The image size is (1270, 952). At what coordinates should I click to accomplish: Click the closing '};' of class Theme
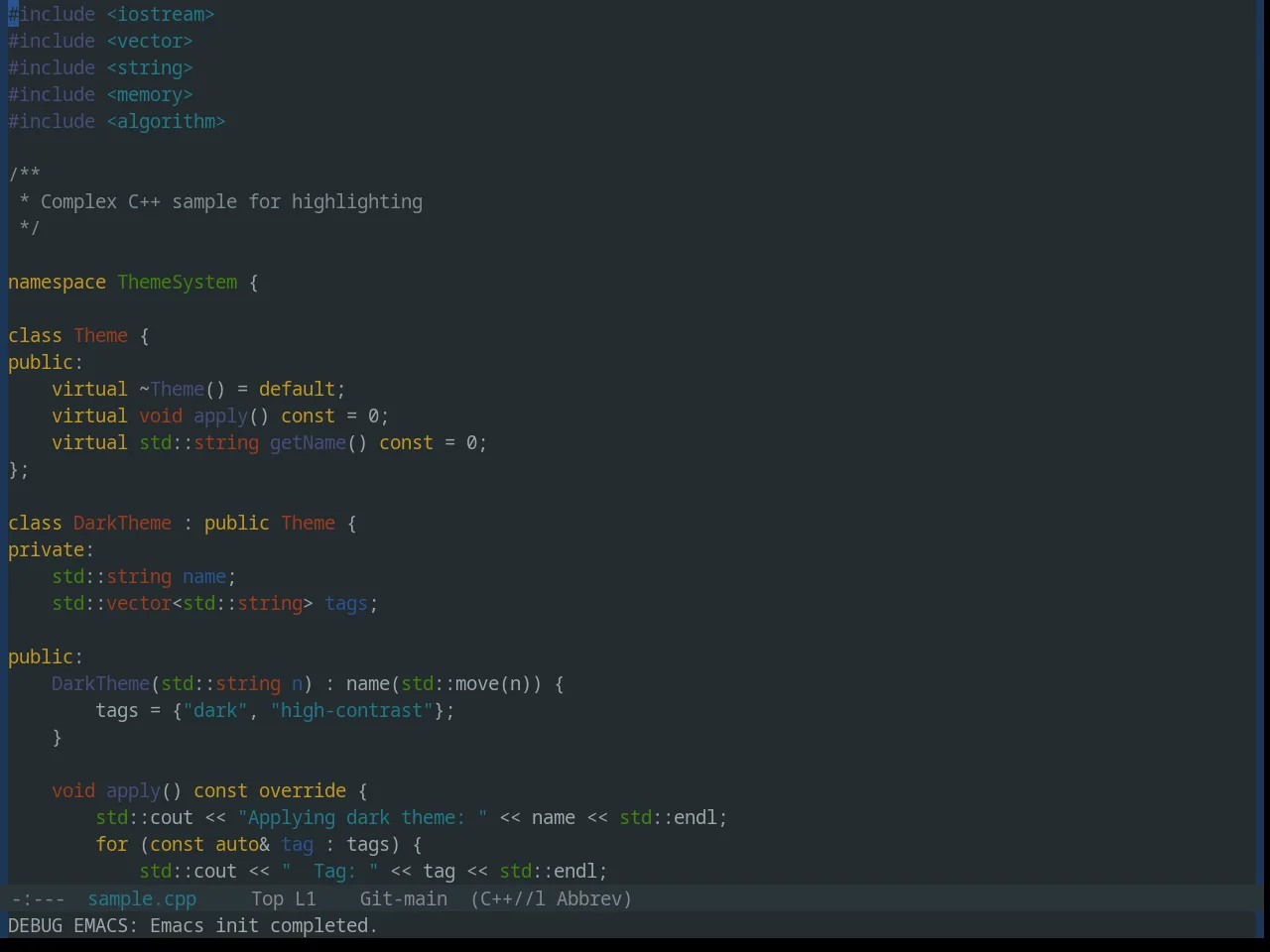coord(19,470)
